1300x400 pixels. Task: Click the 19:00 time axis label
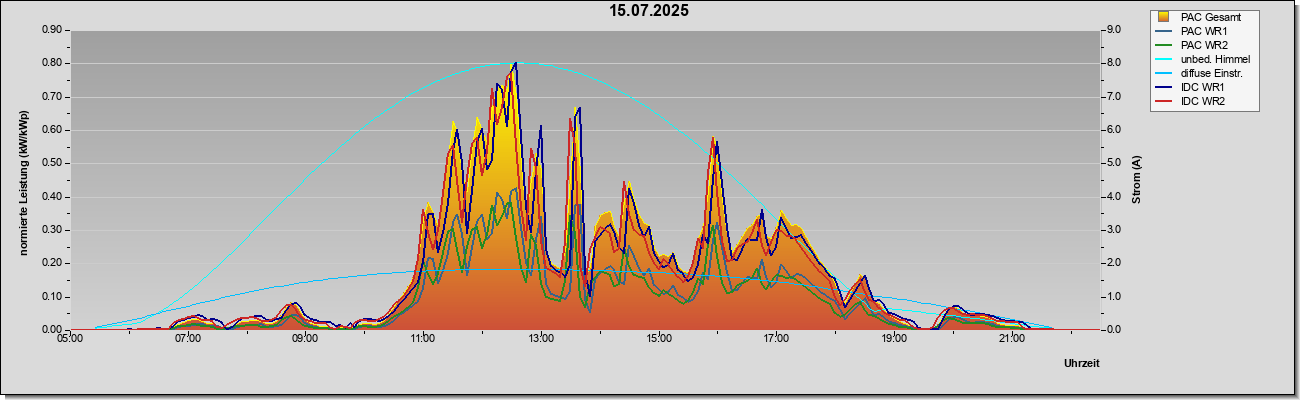tap(894, 338)
